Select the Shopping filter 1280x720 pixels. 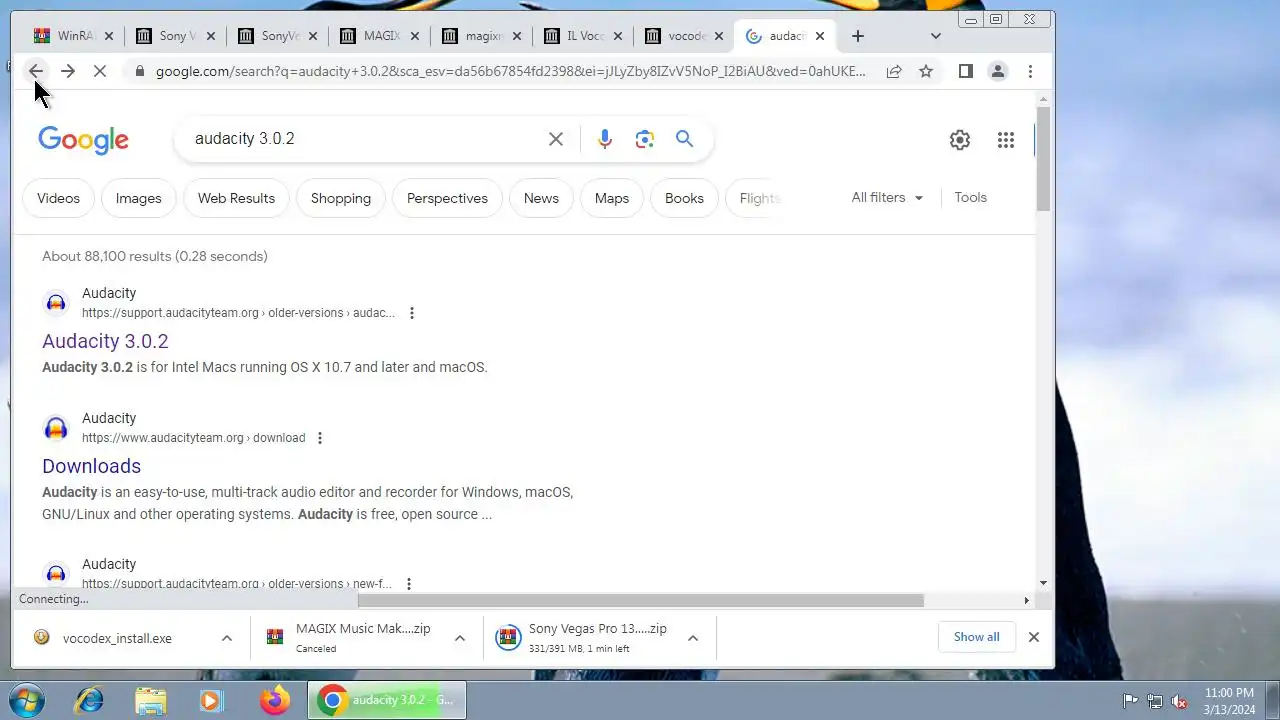[x=341, y=198]
